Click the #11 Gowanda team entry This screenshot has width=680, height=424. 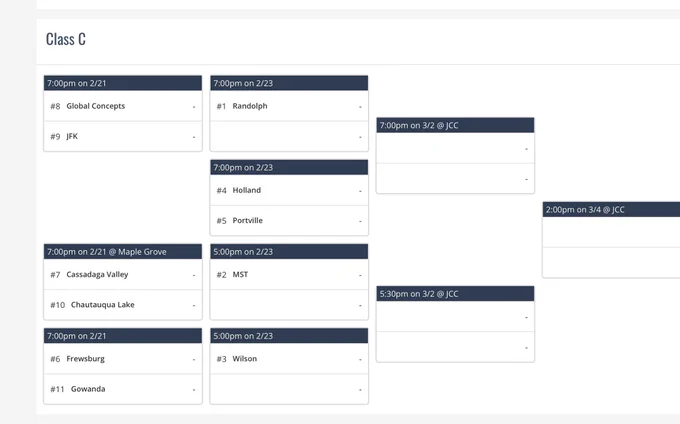[x=123, y=389]
